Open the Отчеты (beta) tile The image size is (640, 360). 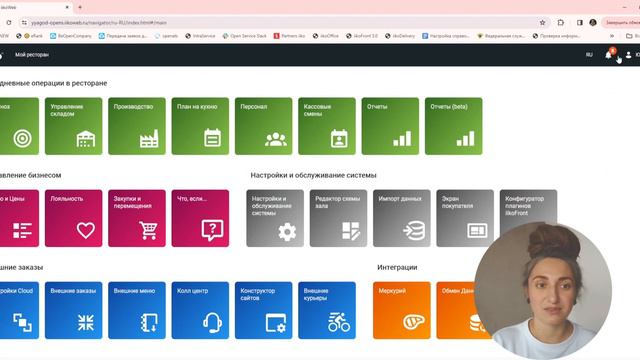coord(453,126)
